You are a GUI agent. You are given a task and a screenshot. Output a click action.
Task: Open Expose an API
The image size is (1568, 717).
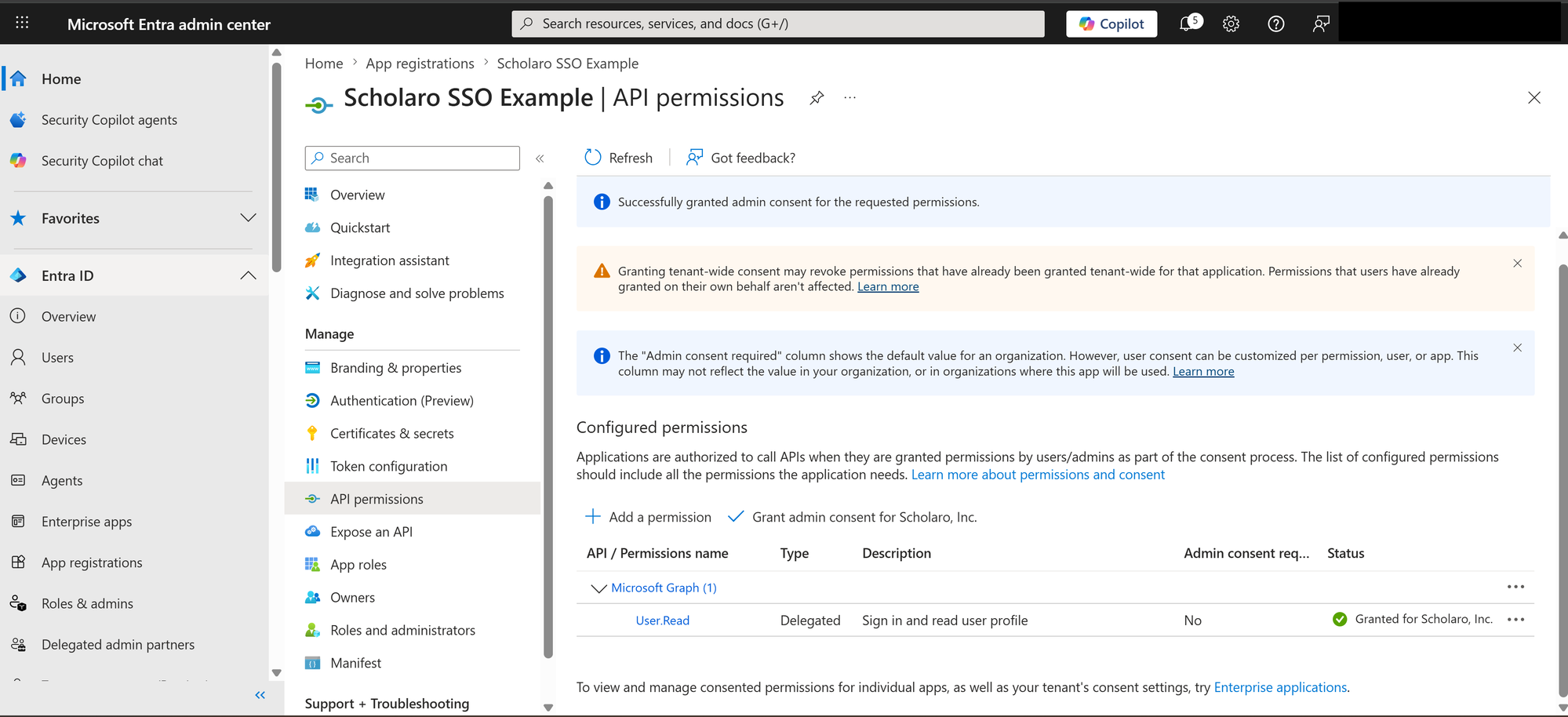coord(371,532)
